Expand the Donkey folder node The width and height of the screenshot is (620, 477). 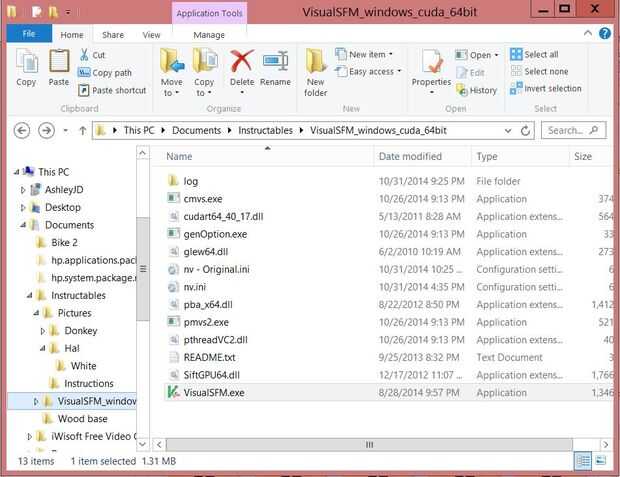tap(43, 331)
